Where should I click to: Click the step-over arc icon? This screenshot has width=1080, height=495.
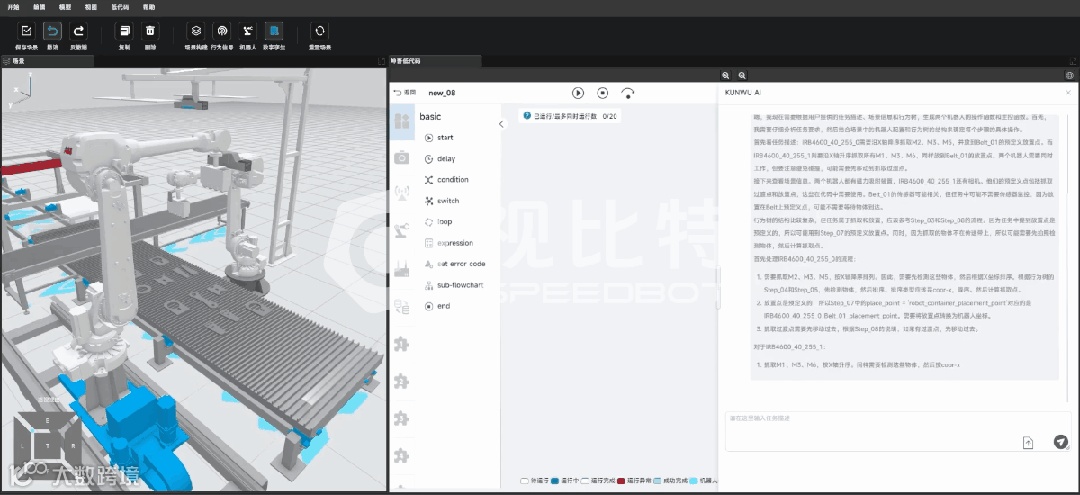click(627, 92)
